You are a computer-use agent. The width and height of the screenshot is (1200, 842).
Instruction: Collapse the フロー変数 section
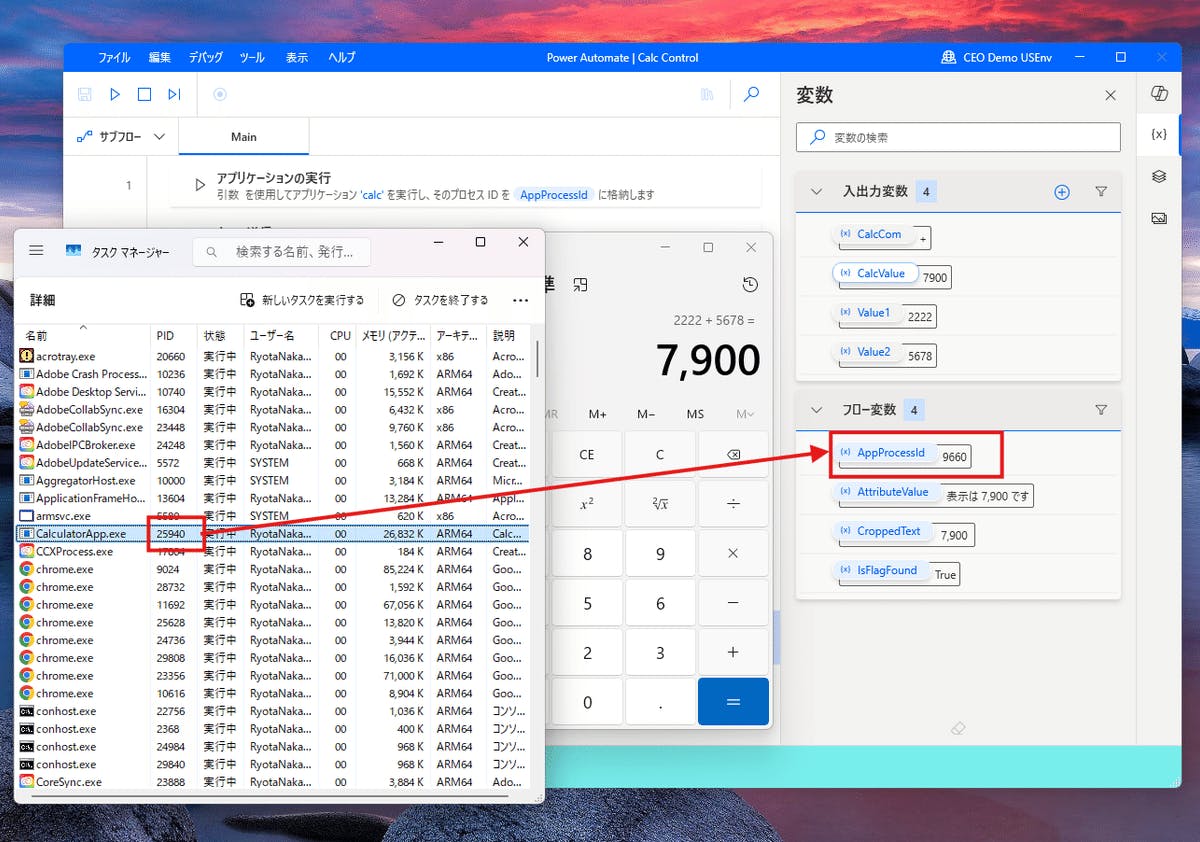816,410
